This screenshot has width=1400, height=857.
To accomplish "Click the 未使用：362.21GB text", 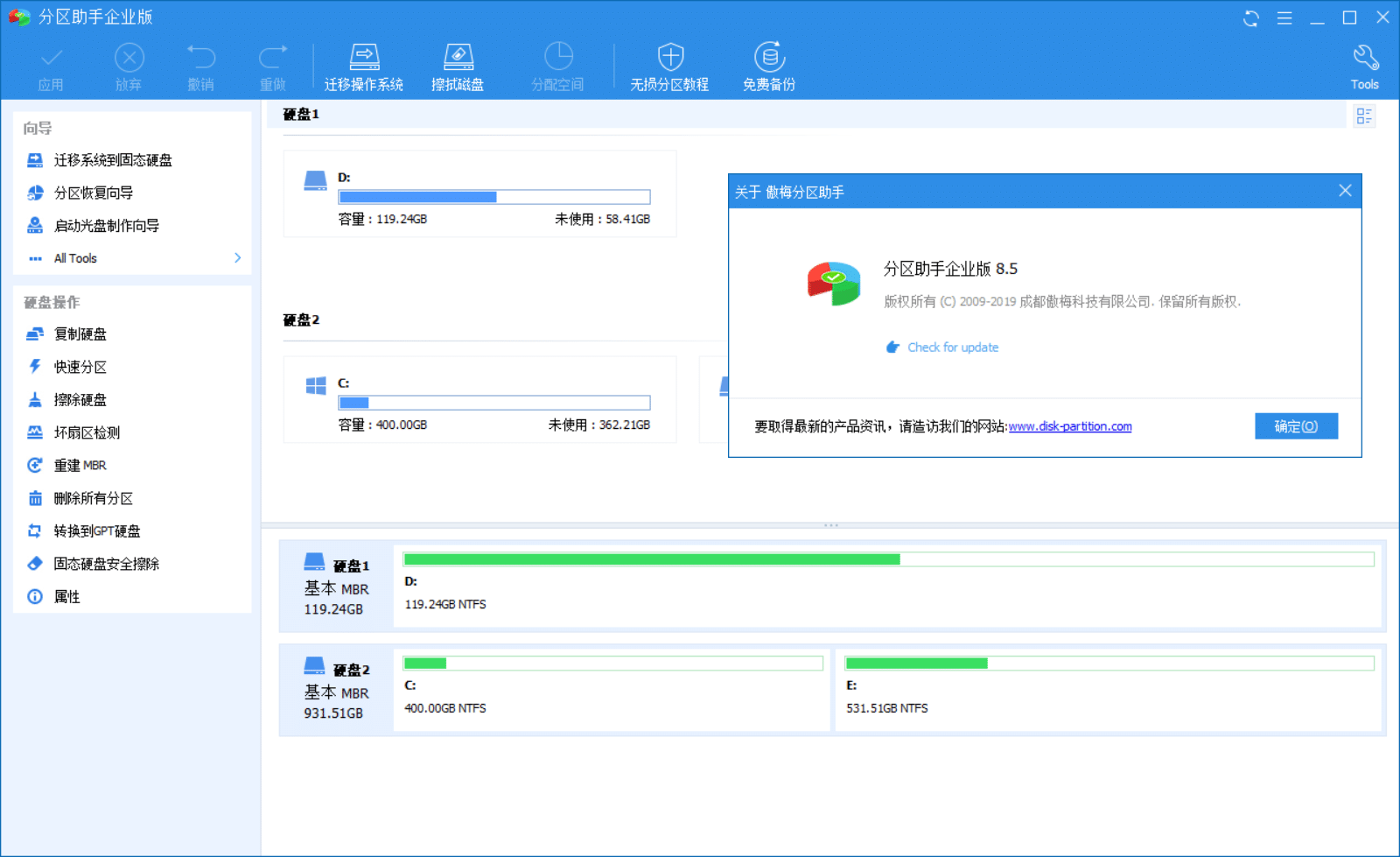I will pyautogui.click(x=599, y=425).
